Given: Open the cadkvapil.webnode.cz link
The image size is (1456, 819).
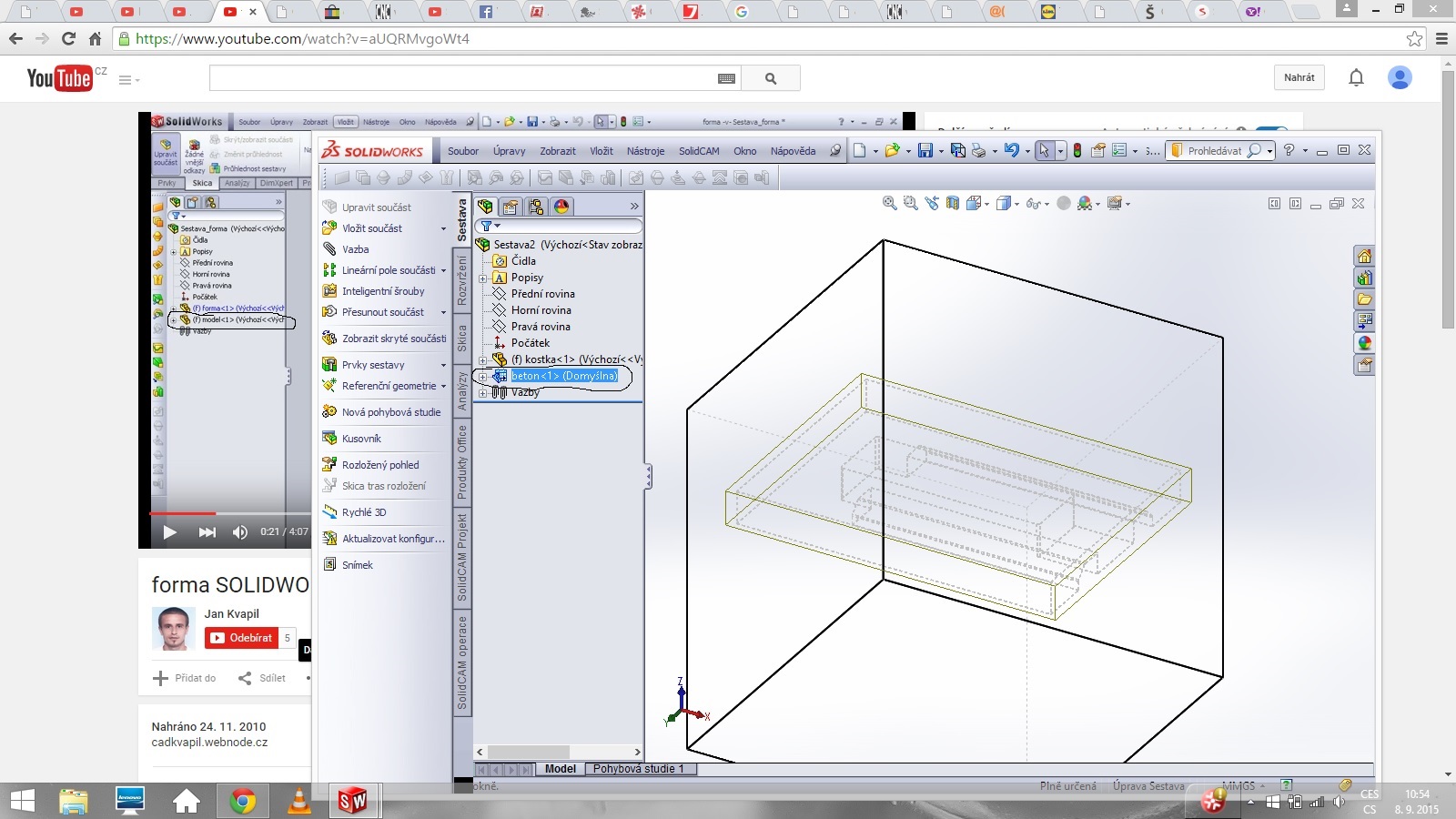Looking at the screenshot, I should pyautogui.click(x=209, y=743).
